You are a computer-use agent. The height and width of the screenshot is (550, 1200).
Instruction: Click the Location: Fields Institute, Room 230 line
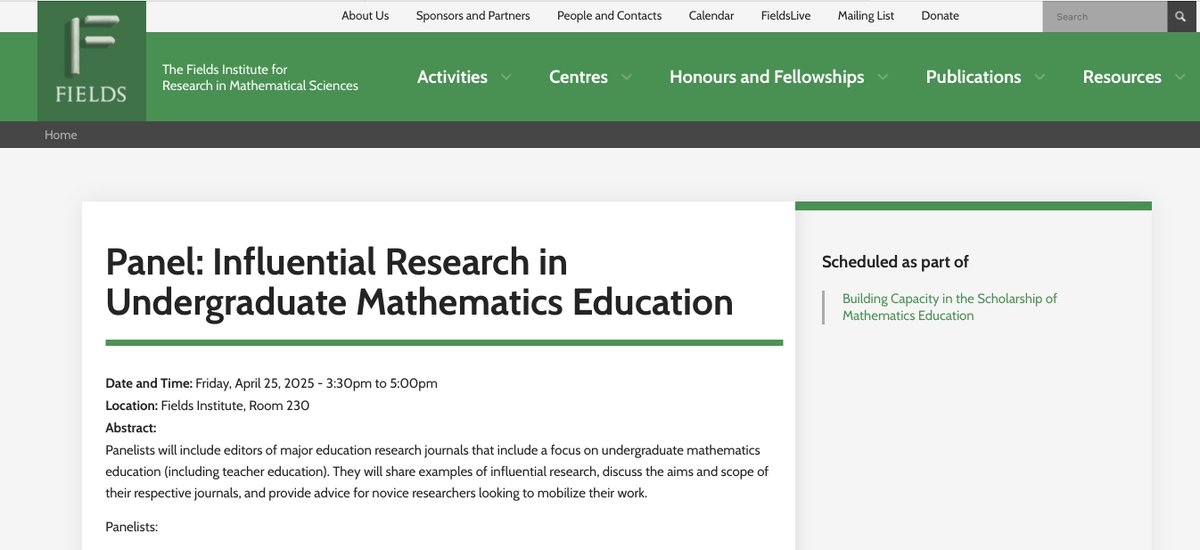(x=208, y=405)
